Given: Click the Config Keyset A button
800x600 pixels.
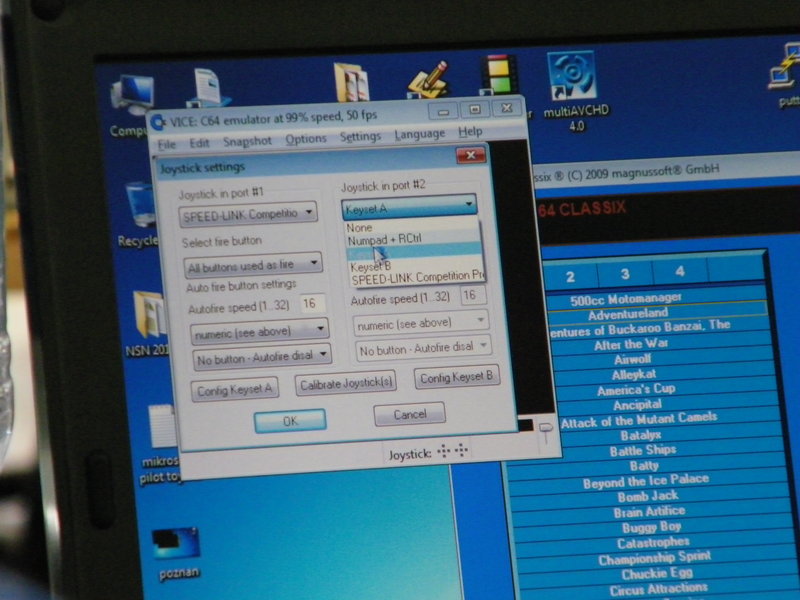Looking at the screenshot, I should pyautogui.click(x=234, y=388).
